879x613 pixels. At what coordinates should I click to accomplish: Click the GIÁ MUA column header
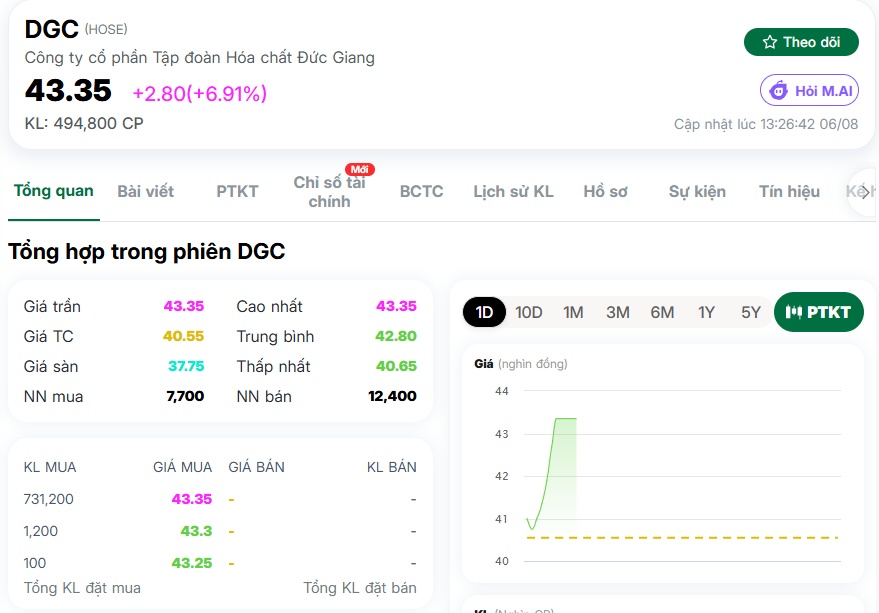point(183,467)
